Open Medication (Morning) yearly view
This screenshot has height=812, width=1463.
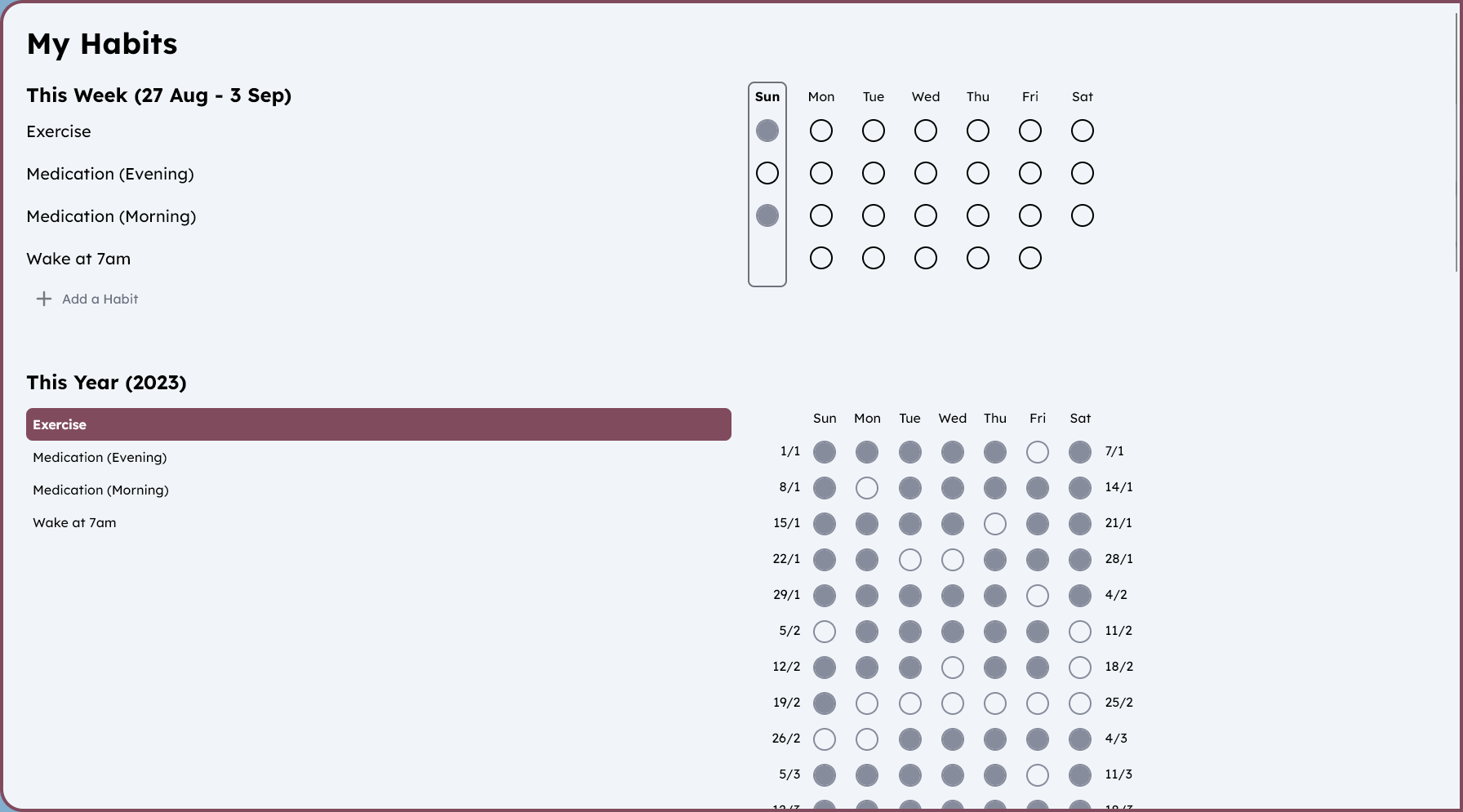click(x=100, y=490)
